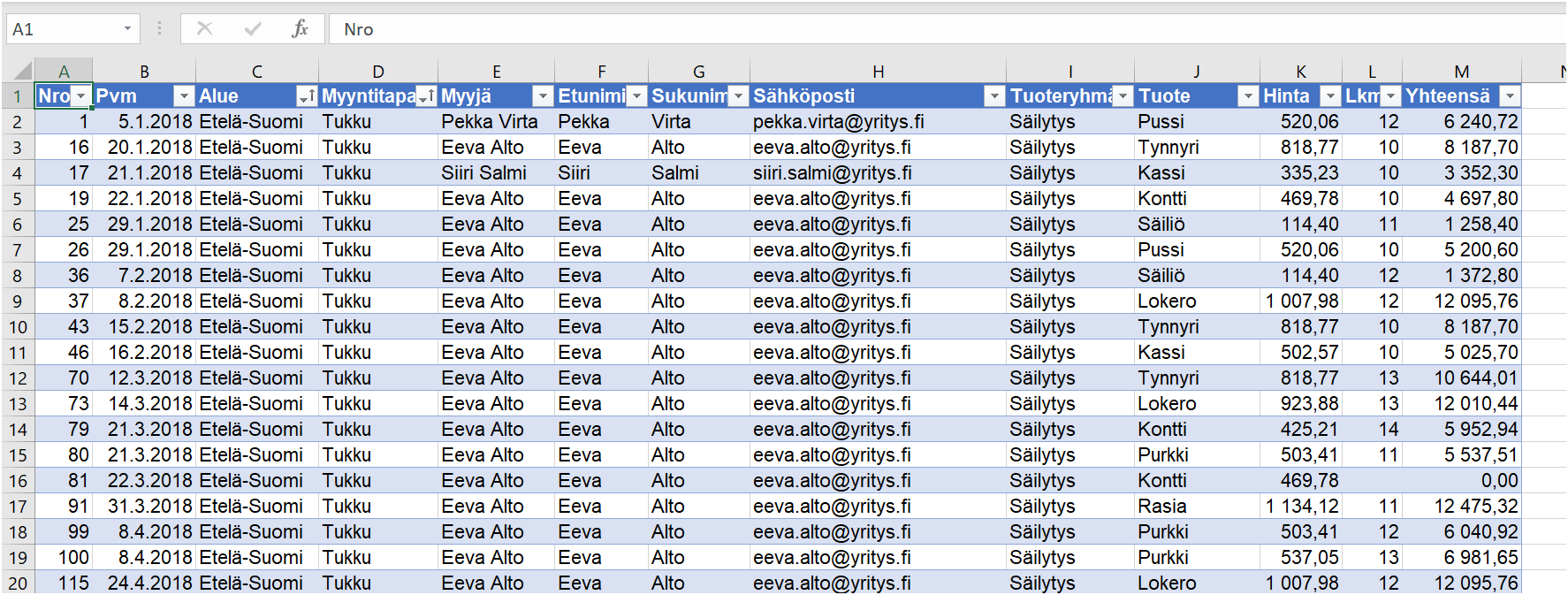Click date cell 20.1.2018
Image resolution: width=1568 pixels, height=595 pixels.
click(144, 148)
